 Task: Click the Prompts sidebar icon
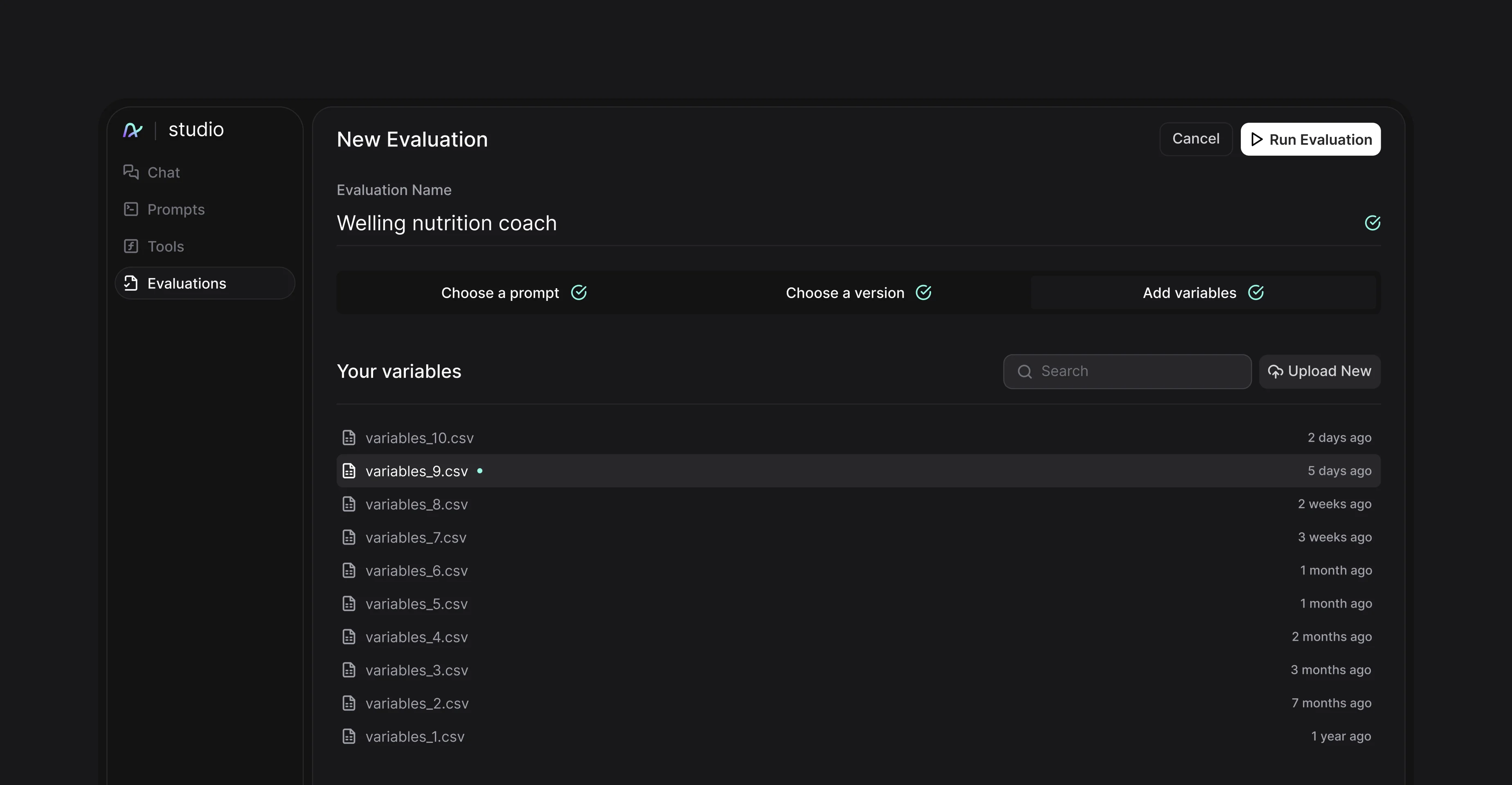pyautogui.click(x=131, y=209)
